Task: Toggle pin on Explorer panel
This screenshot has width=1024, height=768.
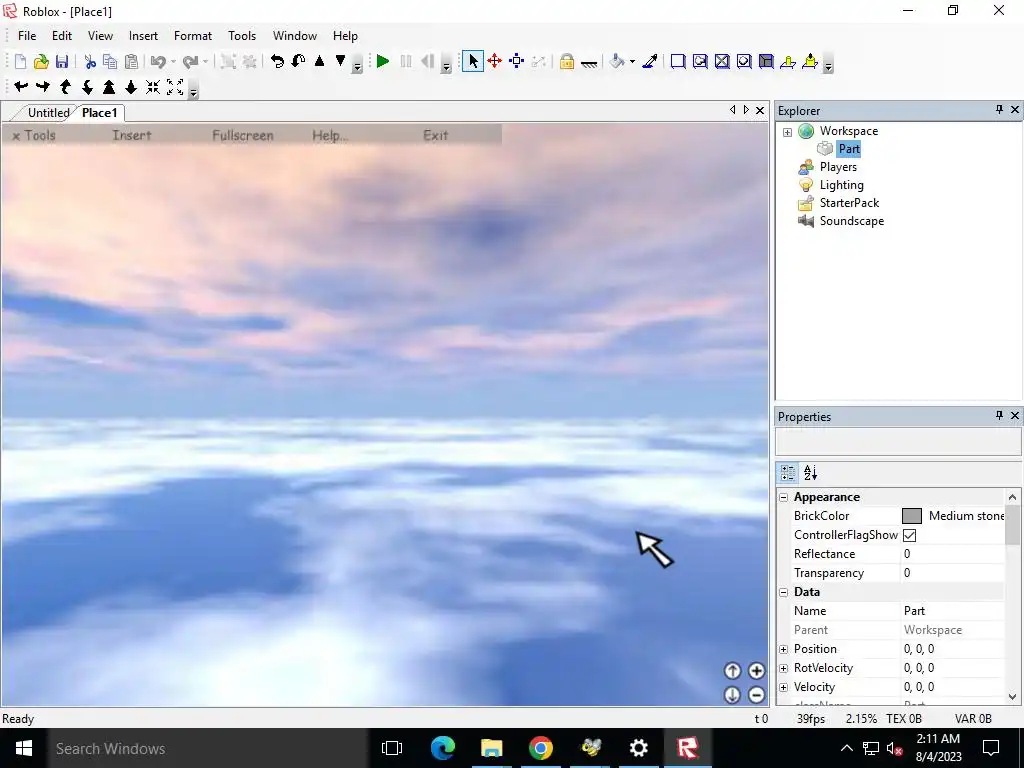Action: point(999,110)
